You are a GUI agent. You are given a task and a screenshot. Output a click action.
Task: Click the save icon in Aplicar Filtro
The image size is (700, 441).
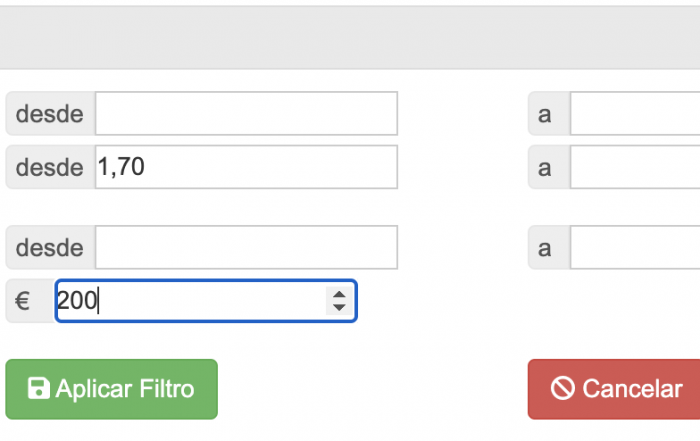pos(38,388)
